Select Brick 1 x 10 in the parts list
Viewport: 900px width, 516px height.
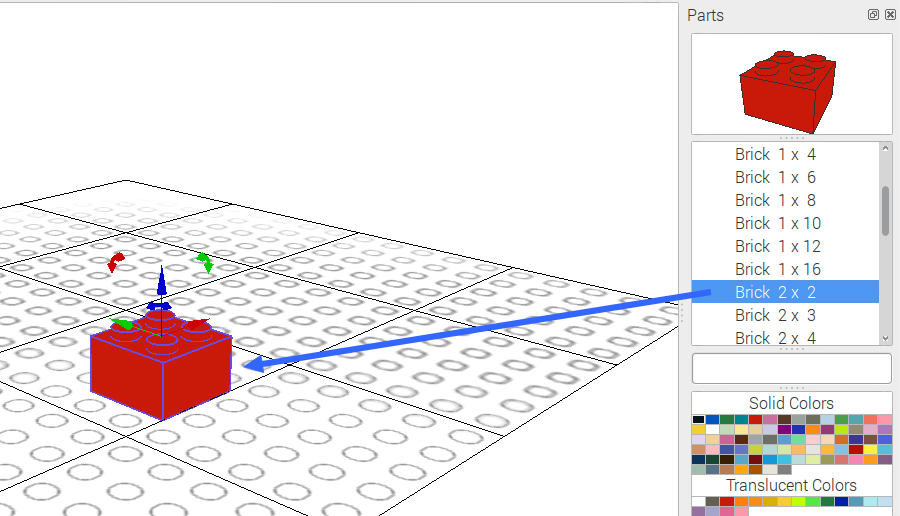tap(785, 223)
